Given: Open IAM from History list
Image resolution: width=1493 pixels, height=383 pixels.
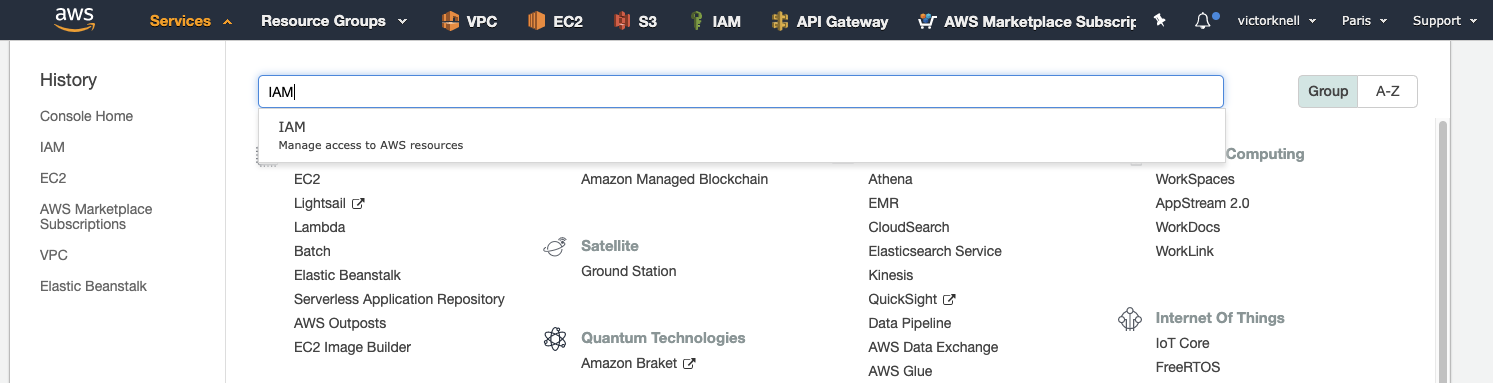Looking at the screenshot, I should [52, 147].
